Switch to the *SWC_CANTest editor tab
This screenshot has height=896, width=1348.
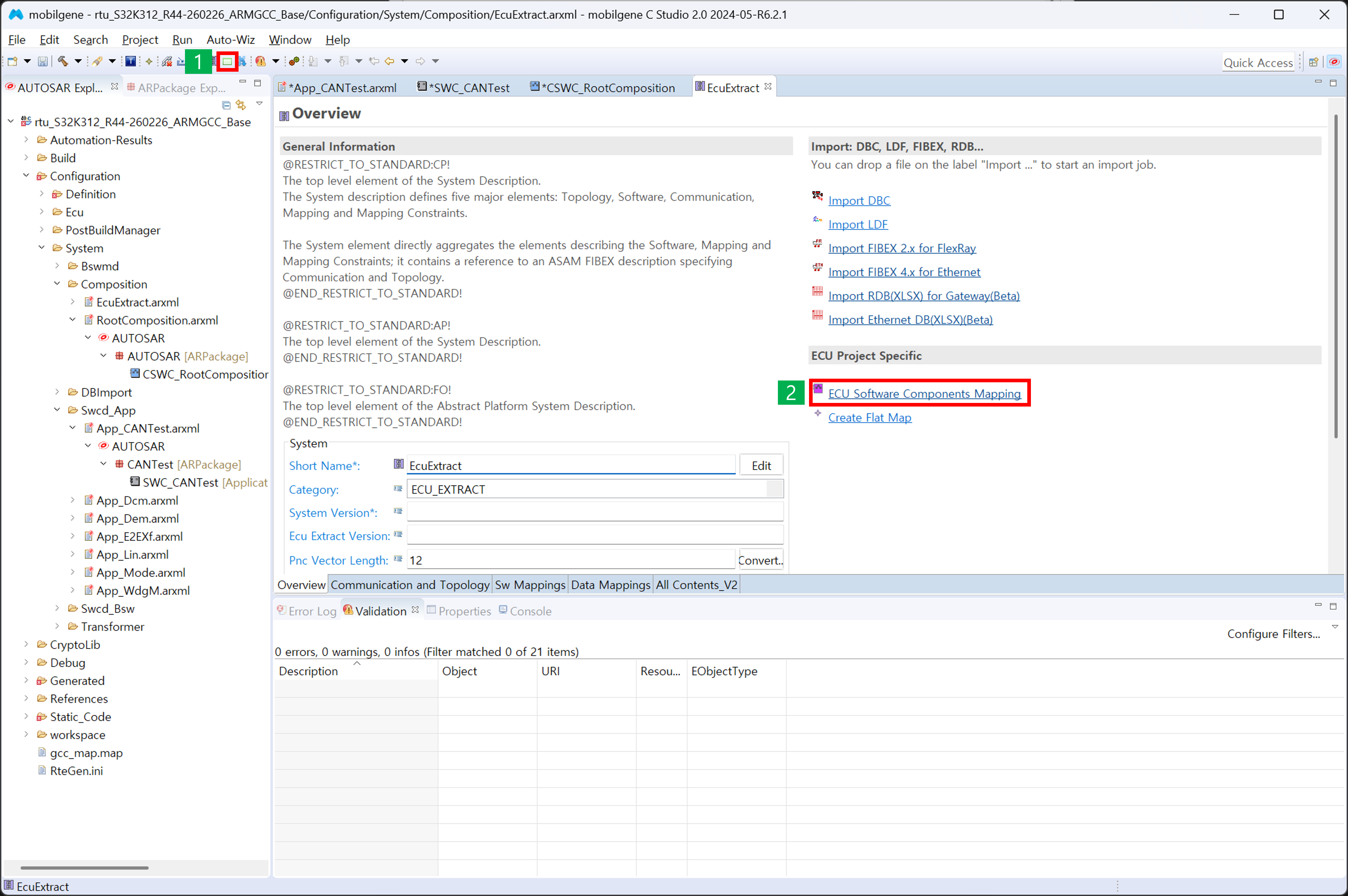pos(463,88)
